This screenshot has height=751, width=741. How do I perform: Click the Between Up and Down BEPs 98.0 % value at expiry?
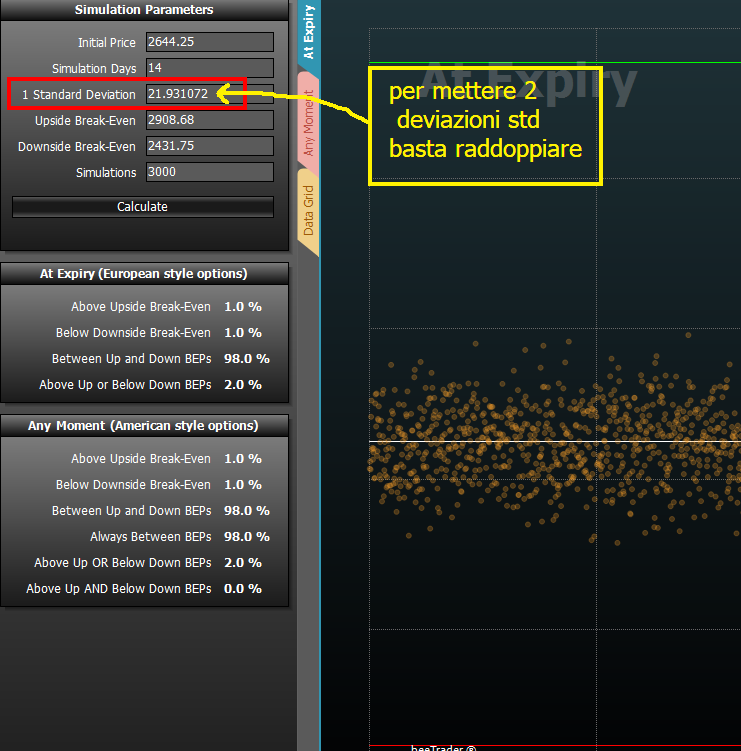(247, 359)
